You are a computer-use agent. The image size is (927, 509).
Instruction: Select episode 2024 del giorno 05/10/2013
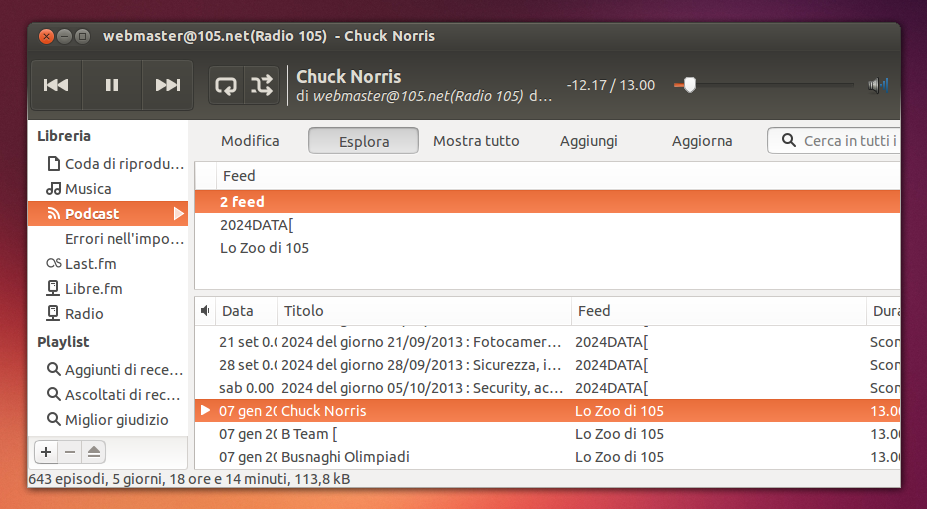click(x=547, y=388)
